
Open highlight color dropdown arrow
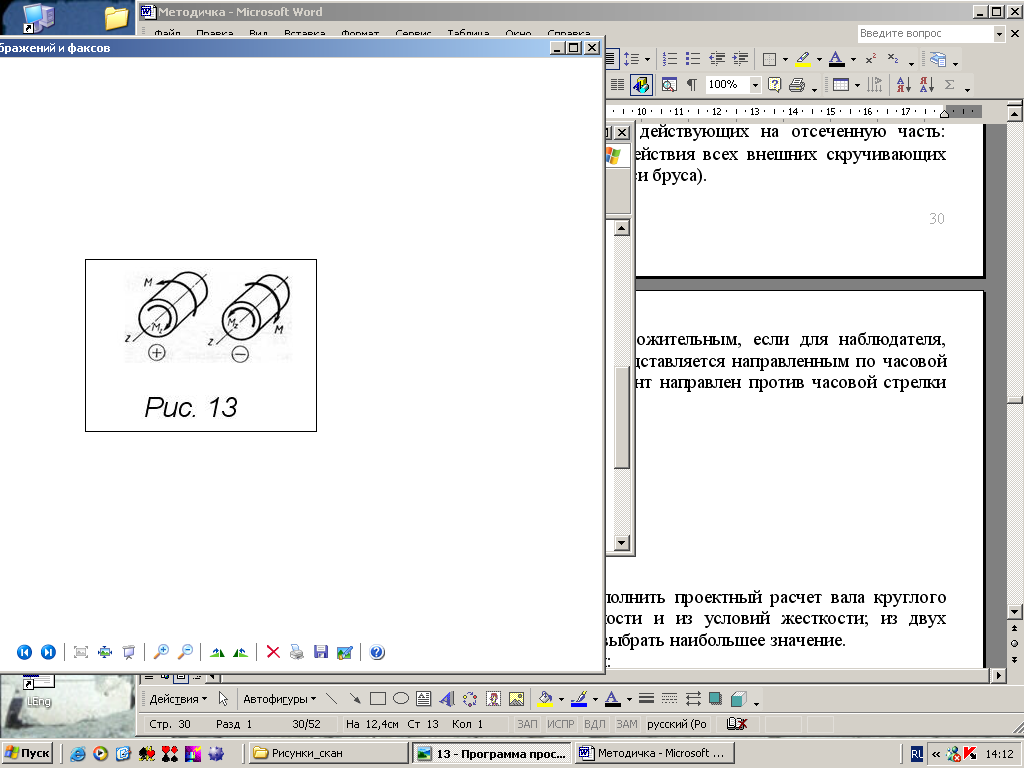[819, 60]
